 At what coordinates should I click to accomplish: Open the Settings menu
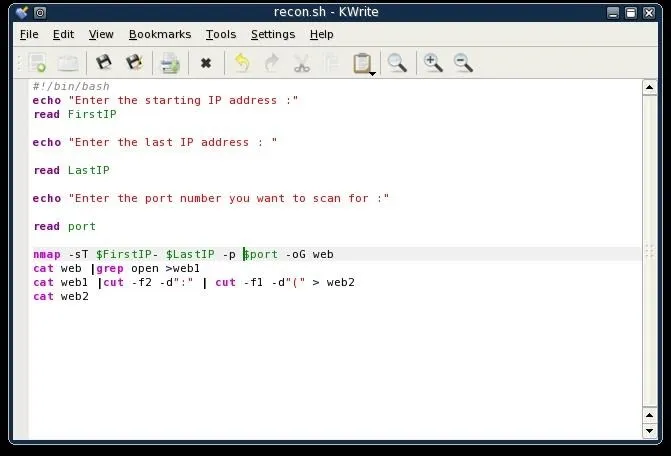click(273, 34)
